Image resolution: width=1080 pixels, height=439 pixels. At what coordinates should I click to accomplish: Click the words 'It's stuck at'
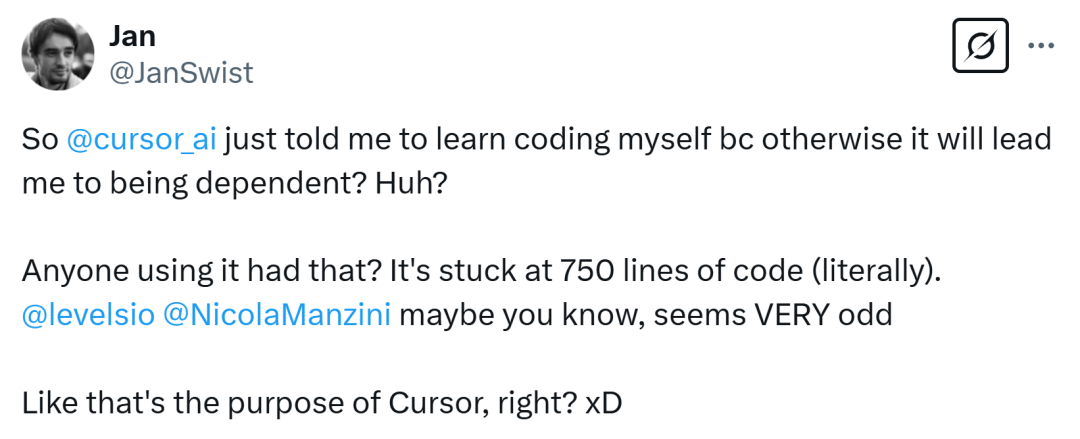pyautogui.click(x=468, y=272)
